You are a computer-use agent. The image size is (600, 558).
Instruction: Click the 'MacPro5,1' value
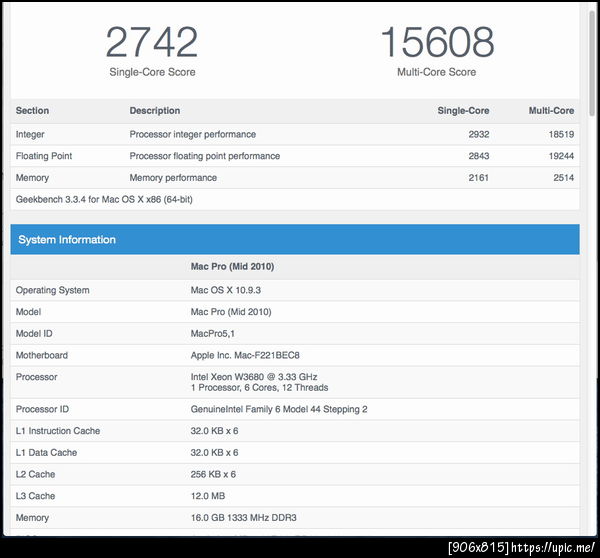[x=213, y=333]
